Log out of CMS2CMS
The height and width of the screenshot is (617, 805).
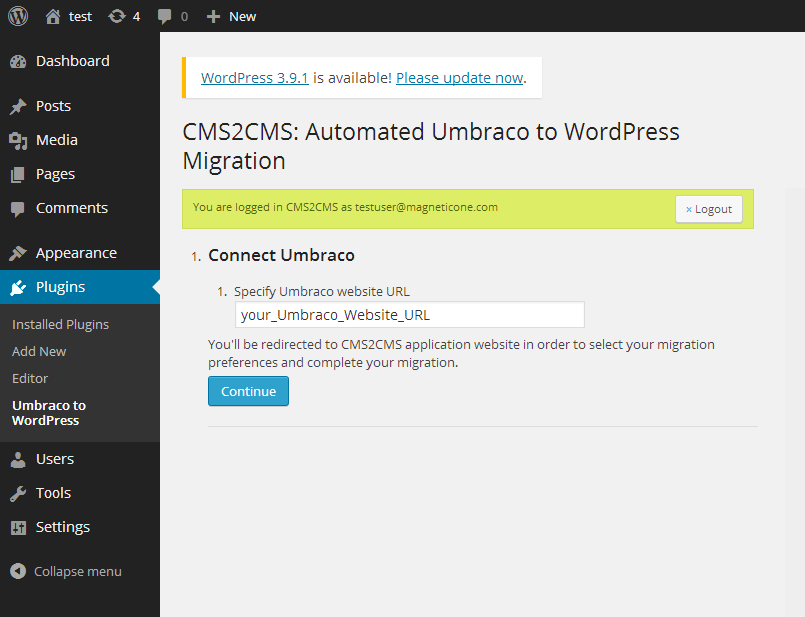[708, 209]
